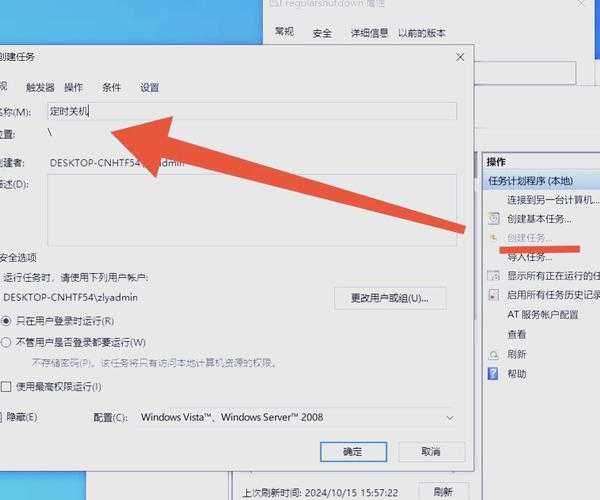Open 详细信息 tab in properties window

(x=369, y=33)
